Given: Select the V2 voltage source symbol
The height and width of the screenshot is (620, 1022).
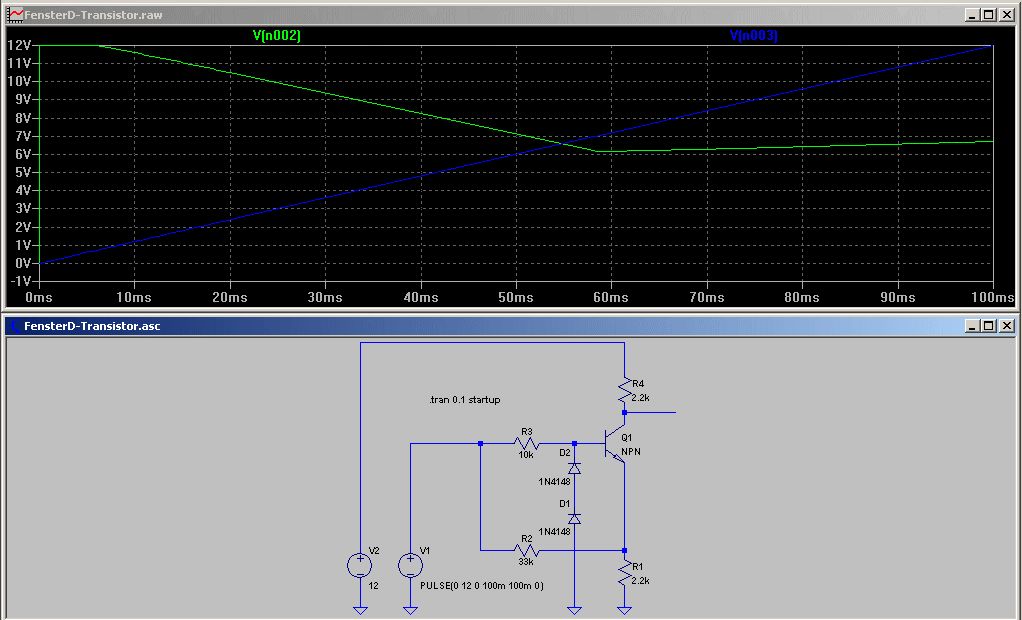Looking at the screenshot, I should [360, 565].
